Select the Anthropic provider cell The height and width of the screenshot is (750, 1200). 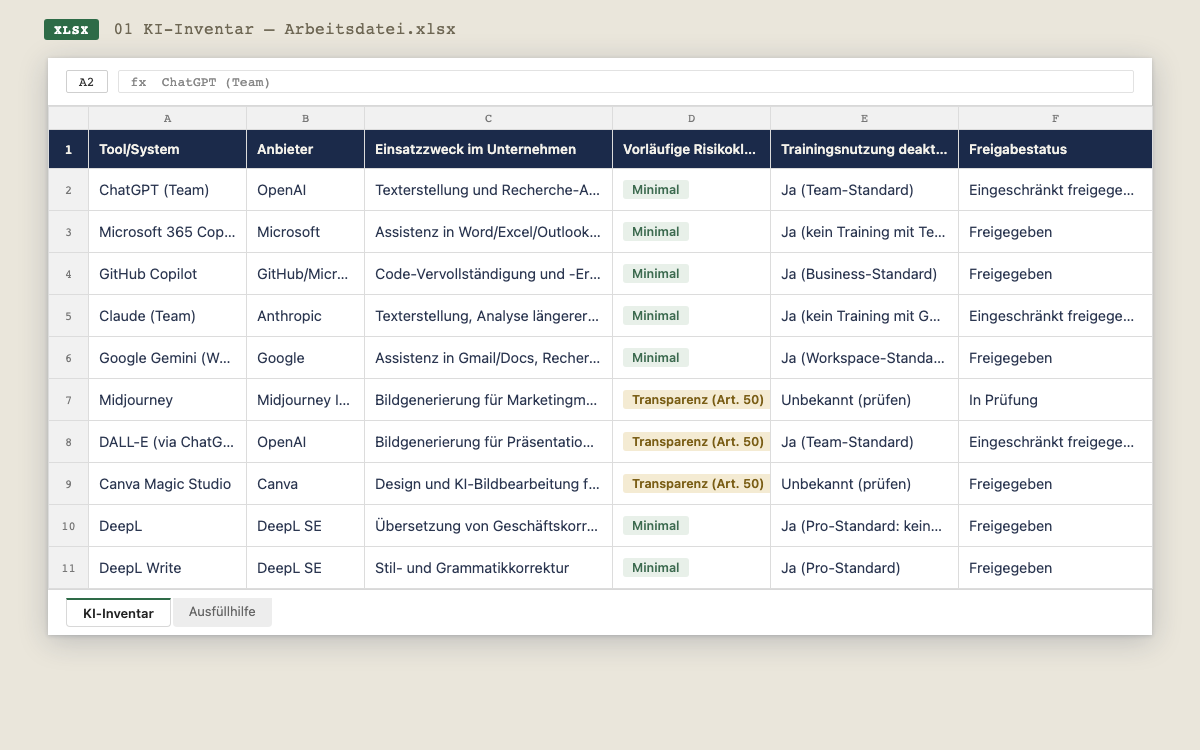coord(305,316)
